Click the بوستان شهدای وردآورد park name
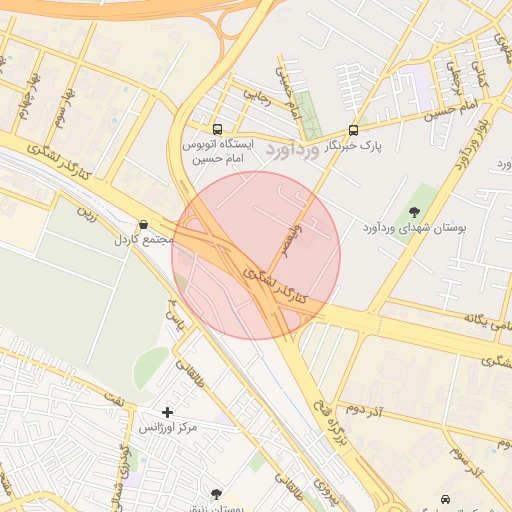512x512 pixels. tap(414, 229)
